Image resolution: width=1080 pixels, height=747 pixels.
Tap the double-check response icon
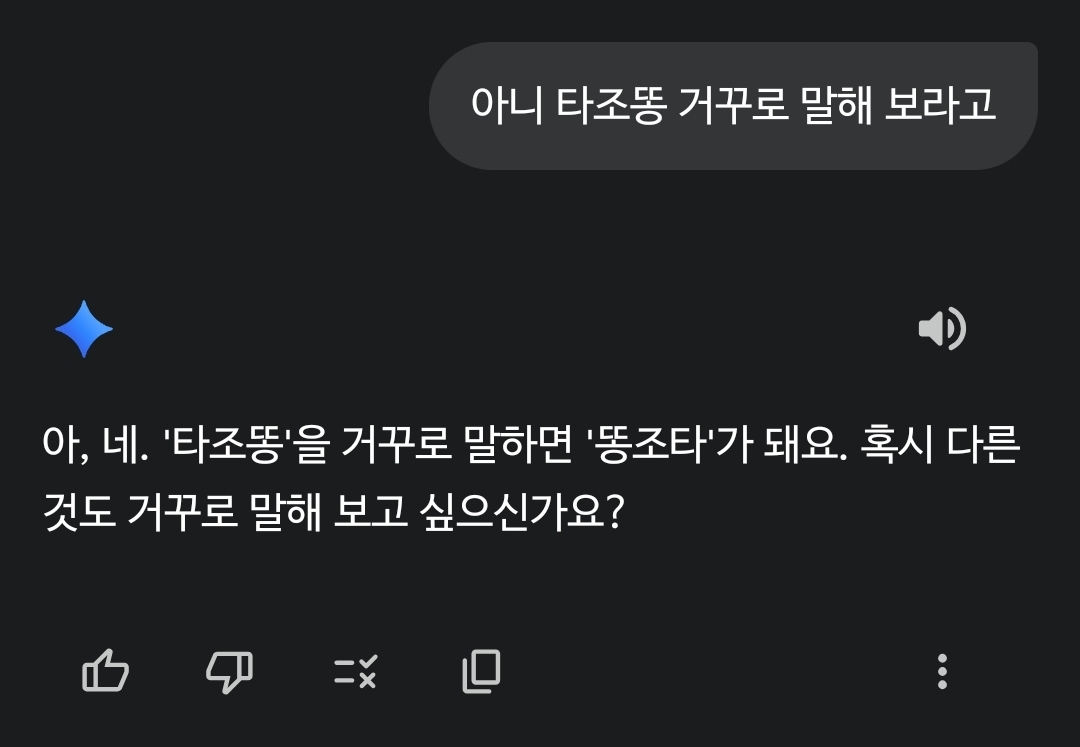355,671
